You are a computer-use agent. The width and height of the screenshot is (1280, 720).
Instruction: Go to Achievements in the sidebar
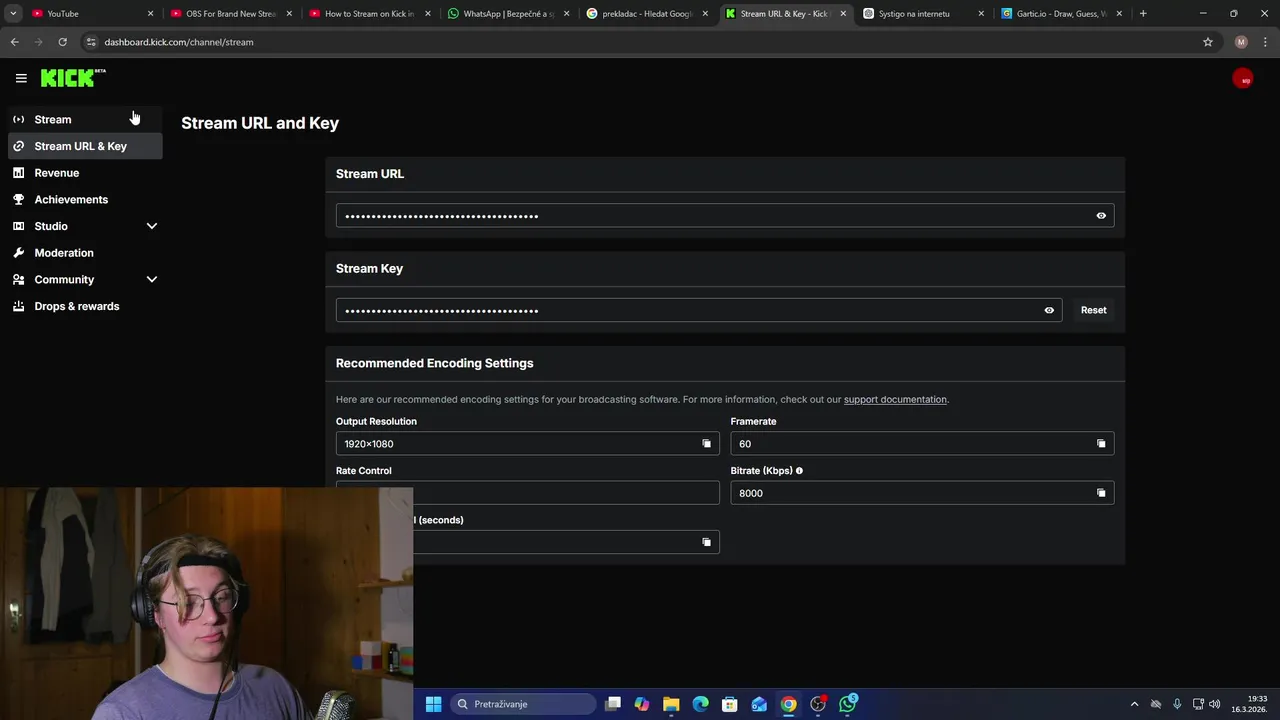point(85,199)
